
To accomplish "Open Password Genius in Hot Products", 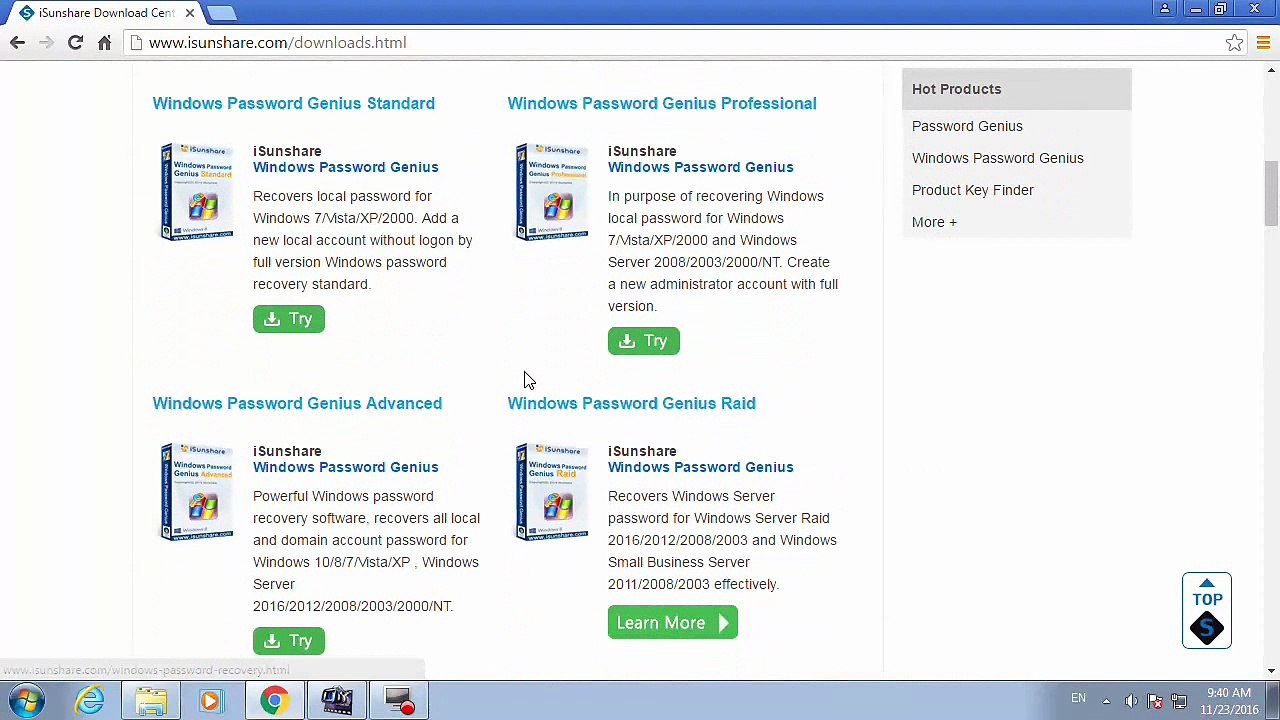I will [x=967, y=126].
